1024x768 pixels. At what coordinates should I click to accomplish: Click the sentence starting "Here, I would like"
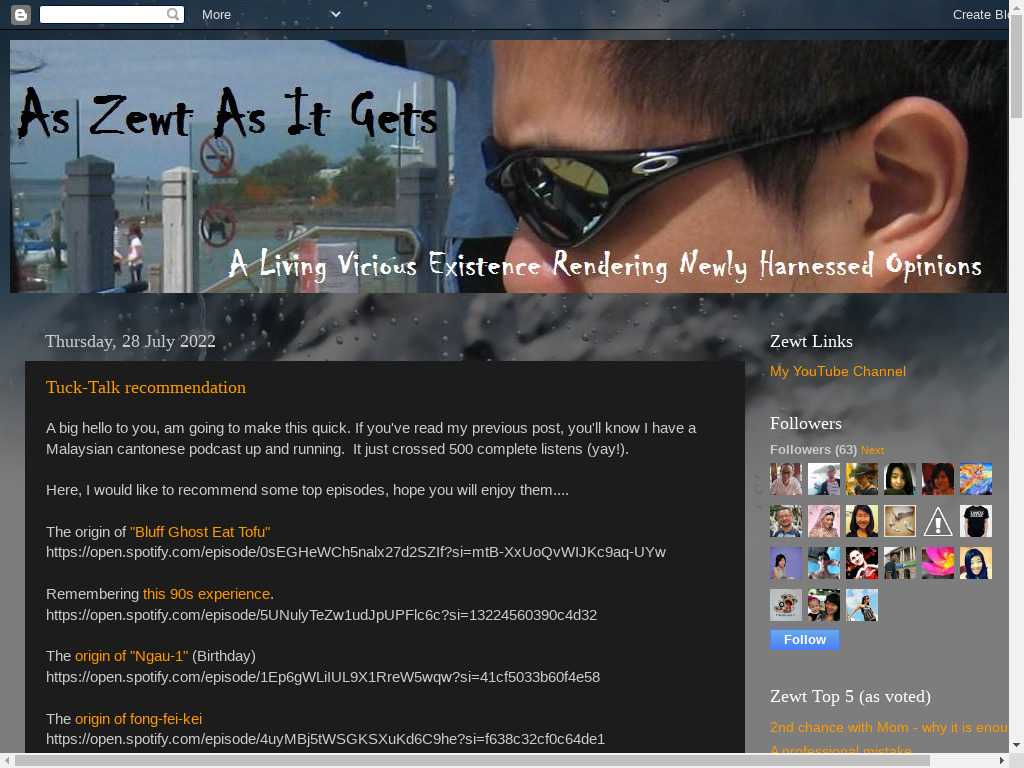307,490
